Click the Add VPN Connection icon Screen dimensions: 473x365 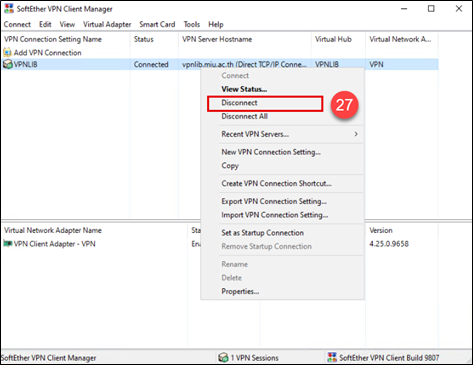(7, 53)
